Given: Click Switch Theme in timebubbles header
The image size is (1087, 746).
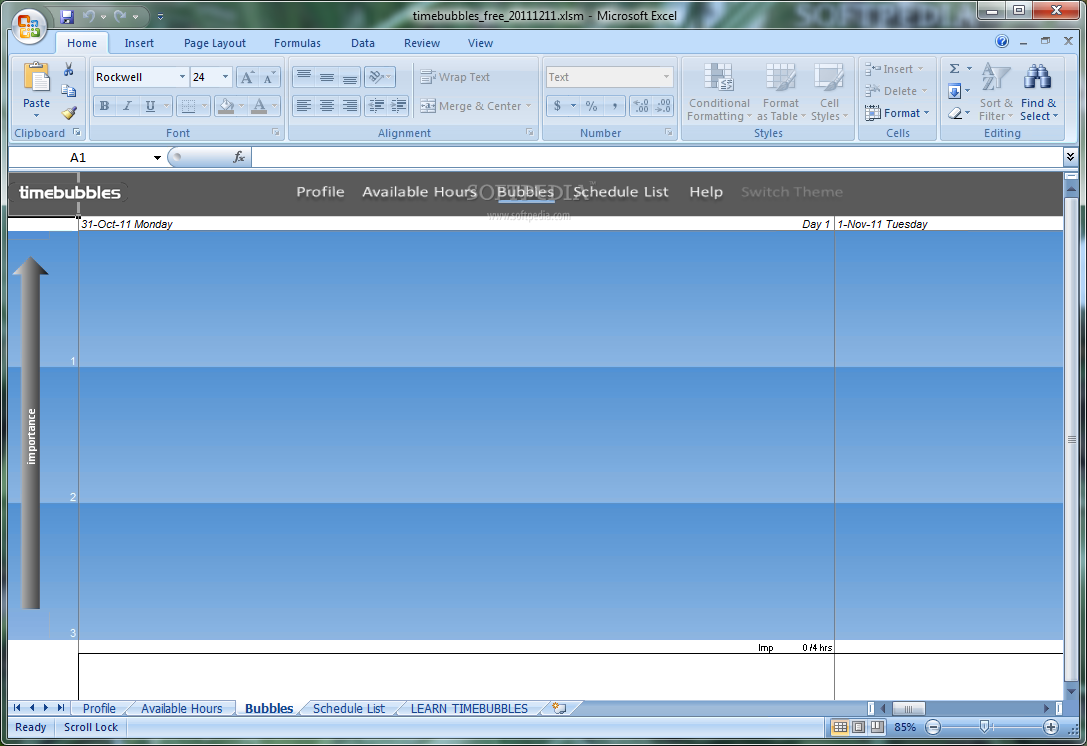Looking at the screenshot, I should coord(792,192).
